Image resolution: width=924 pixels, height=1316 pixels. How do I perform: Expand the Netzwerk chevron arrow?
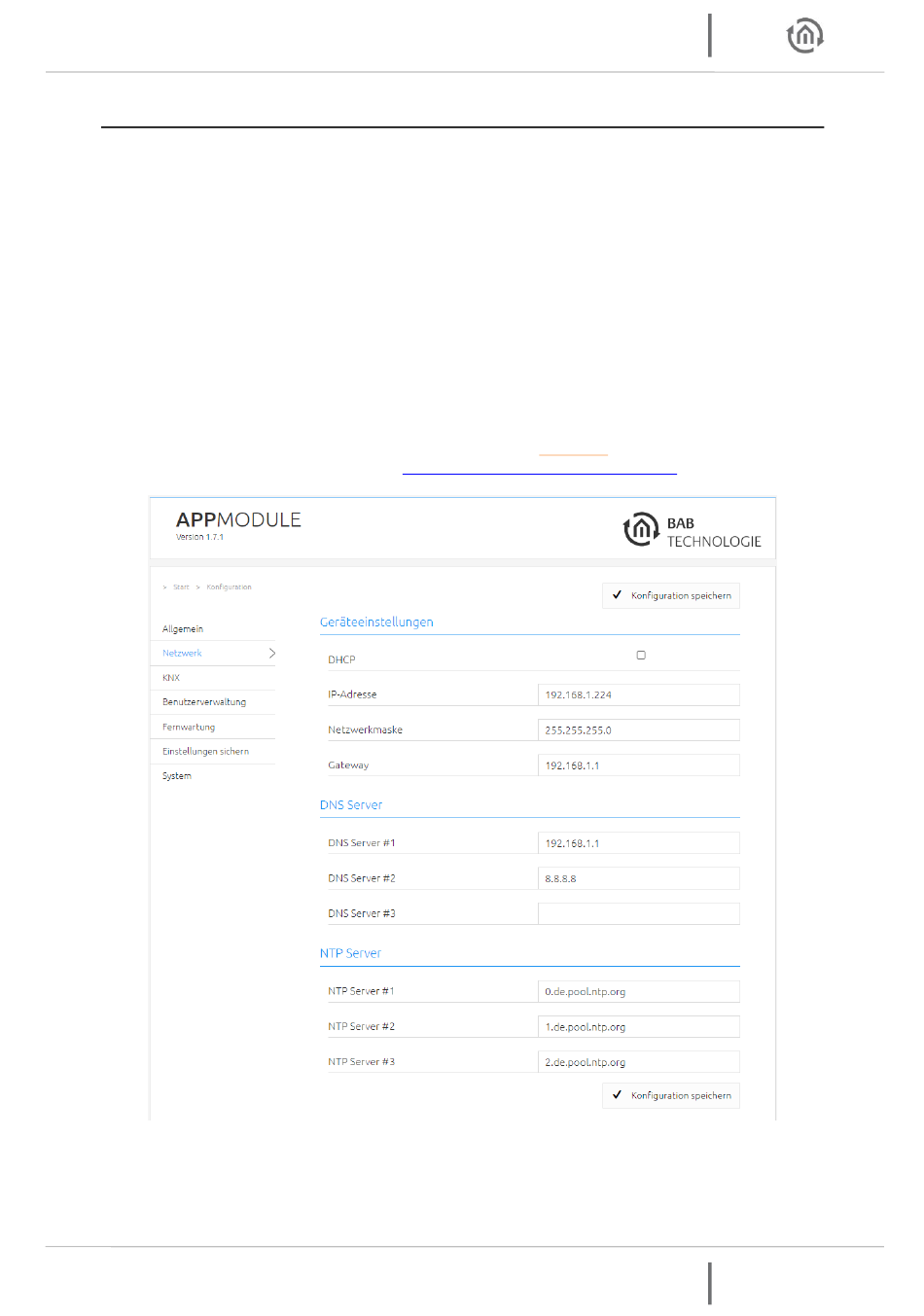tap(271, 654)
